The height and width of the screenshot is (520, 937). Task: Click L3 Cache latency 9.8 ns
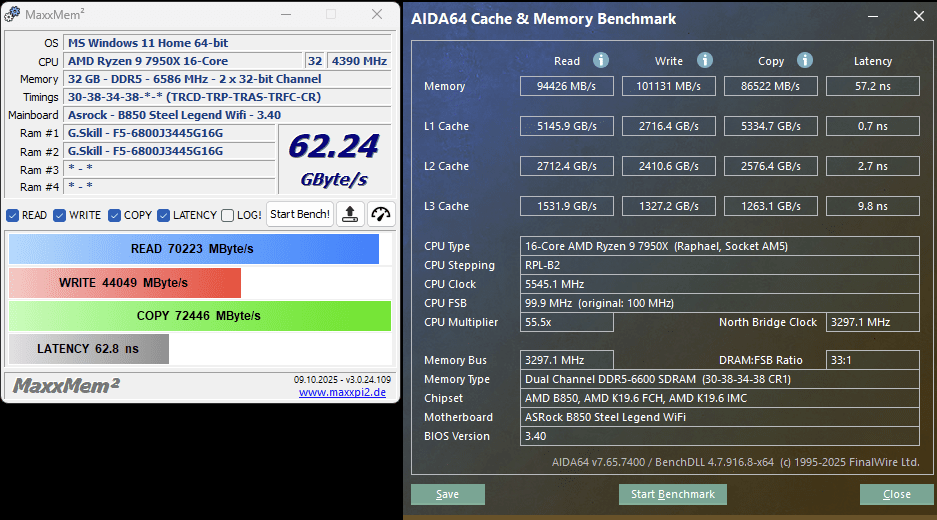pos(873,206)
